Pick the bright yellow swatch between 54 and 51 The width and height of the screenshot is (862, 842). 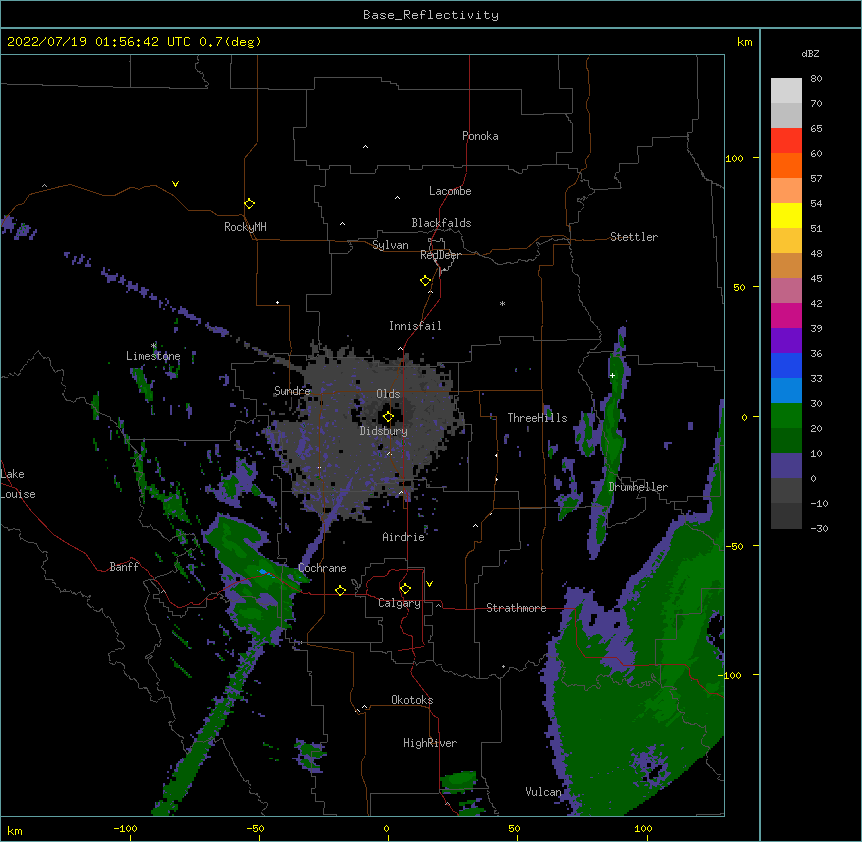(x=786, y=215)
